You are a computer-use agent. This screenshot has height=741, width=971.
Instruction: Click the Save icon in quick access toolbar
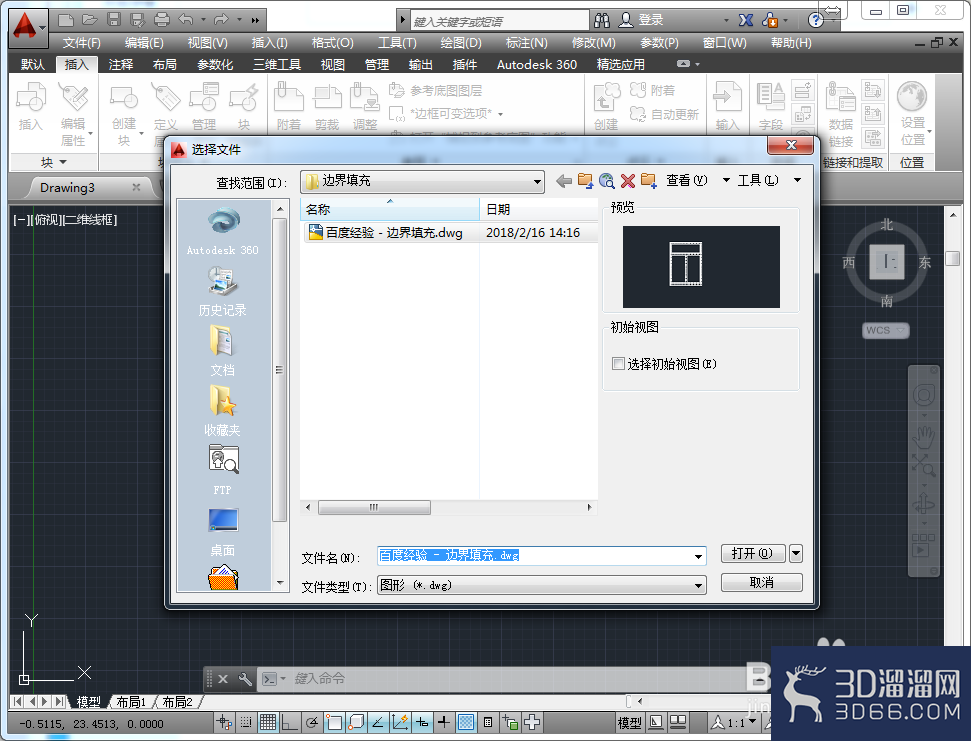[114, 20]
